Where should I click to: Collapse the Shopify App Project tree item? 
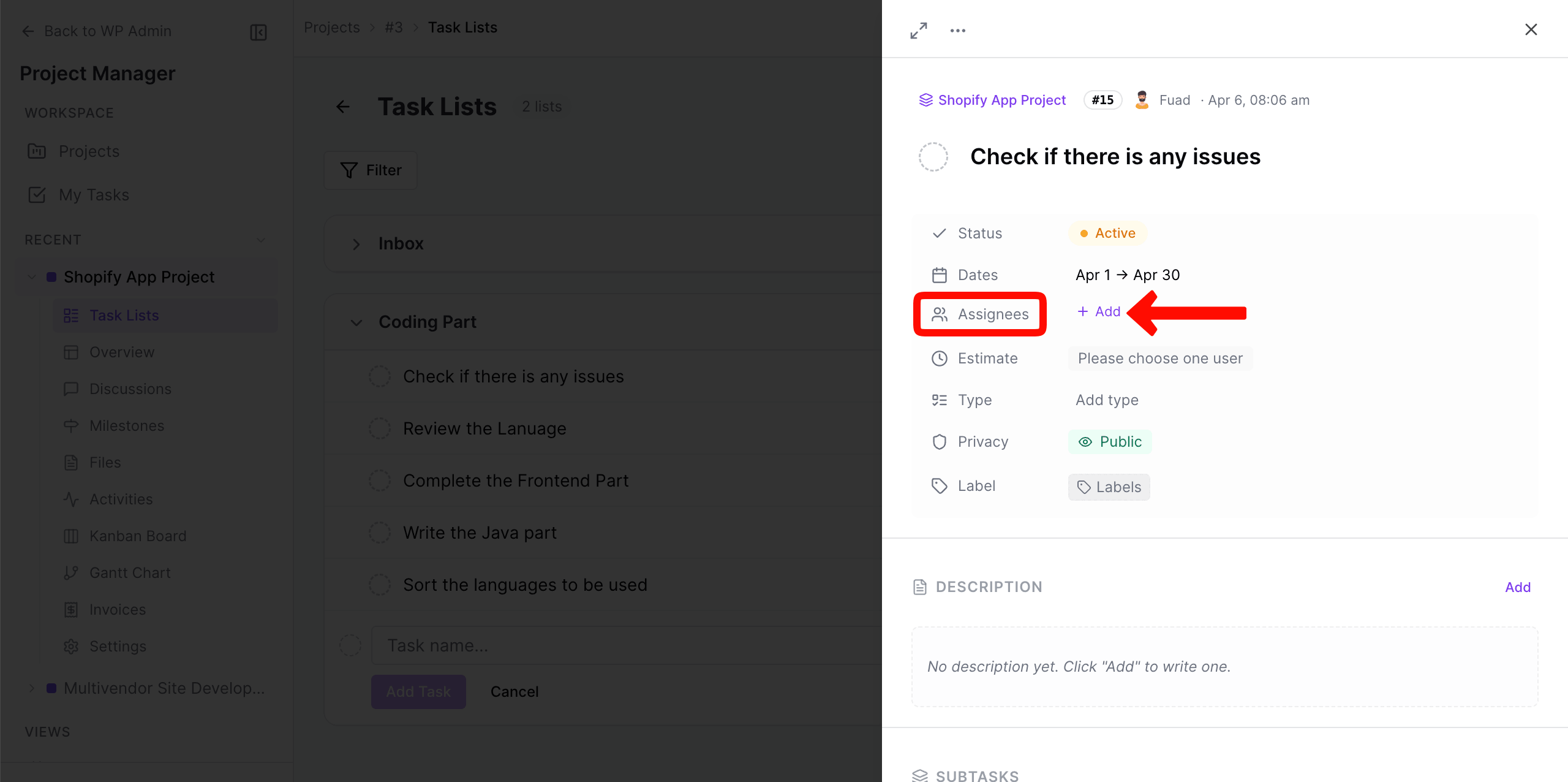(x=31, y=276)
